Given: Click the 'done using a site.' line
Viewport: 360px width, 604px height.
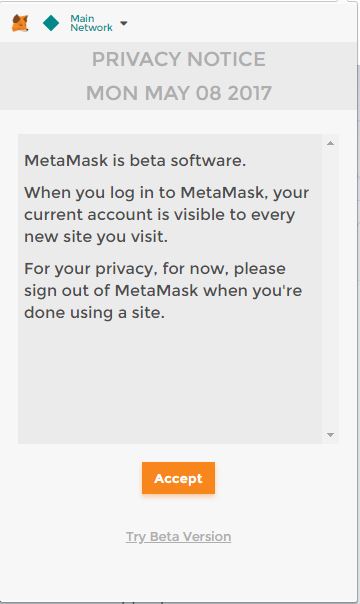Looking at the screenshot, I should [x=94, y=312].
